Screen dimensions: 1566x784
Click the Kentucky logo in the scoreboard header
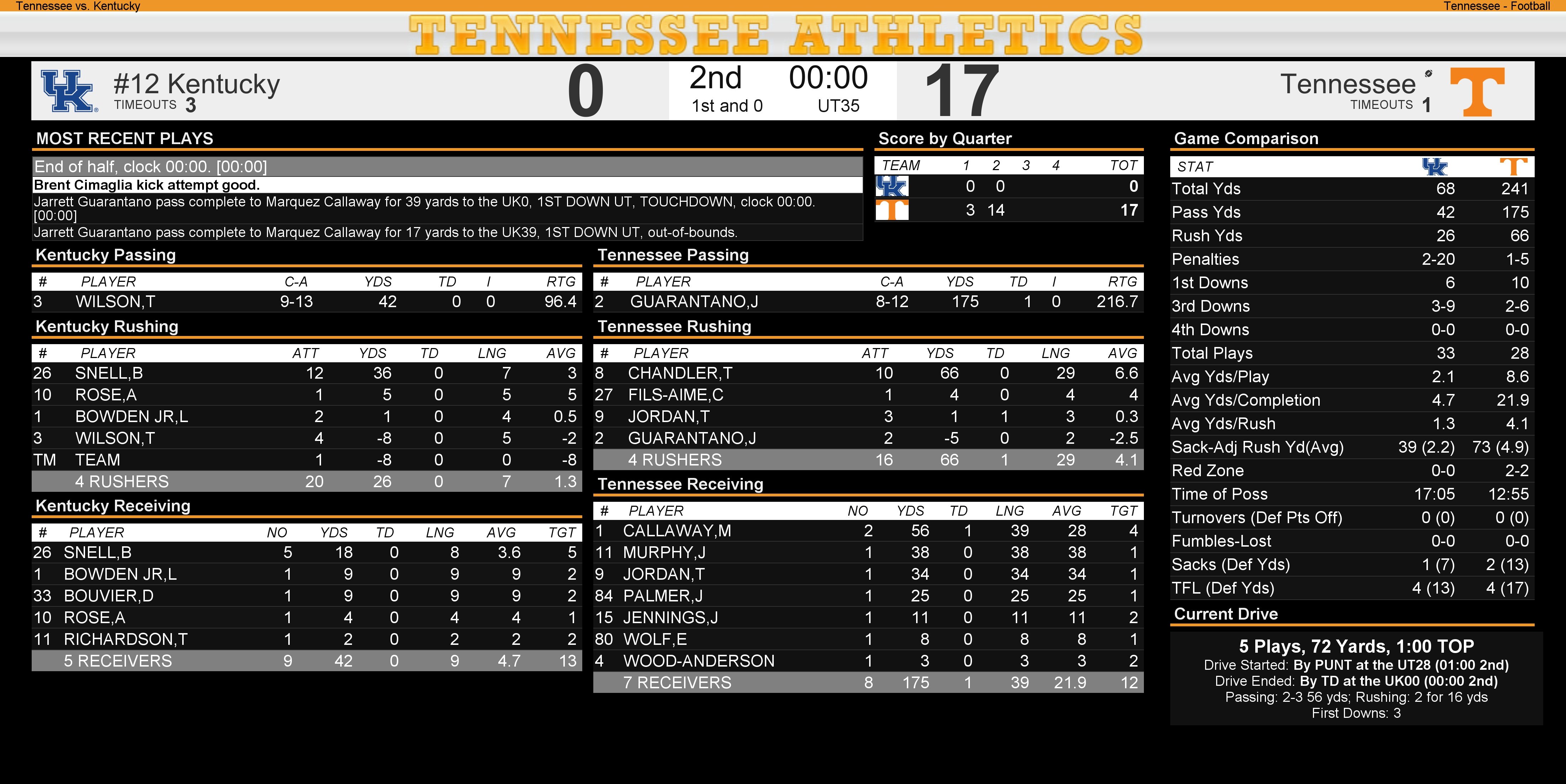coord(69,91)
